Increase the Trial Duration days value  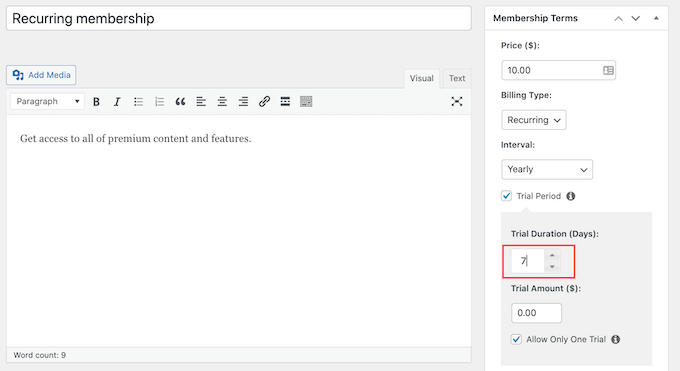point(552,255)
